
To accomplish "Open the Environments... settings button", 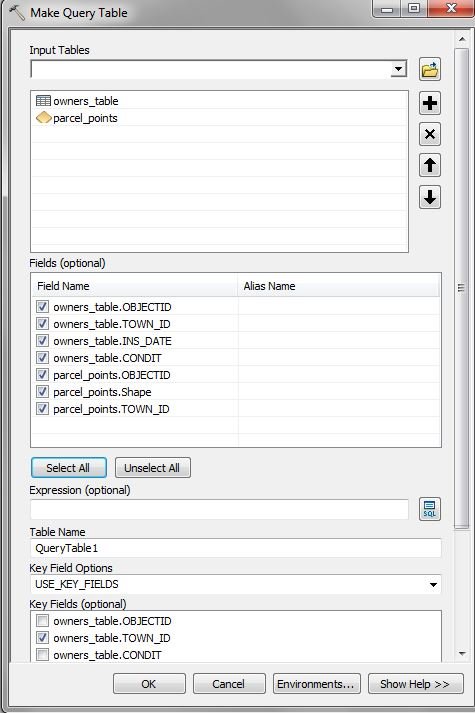I will tap(316, 684).
